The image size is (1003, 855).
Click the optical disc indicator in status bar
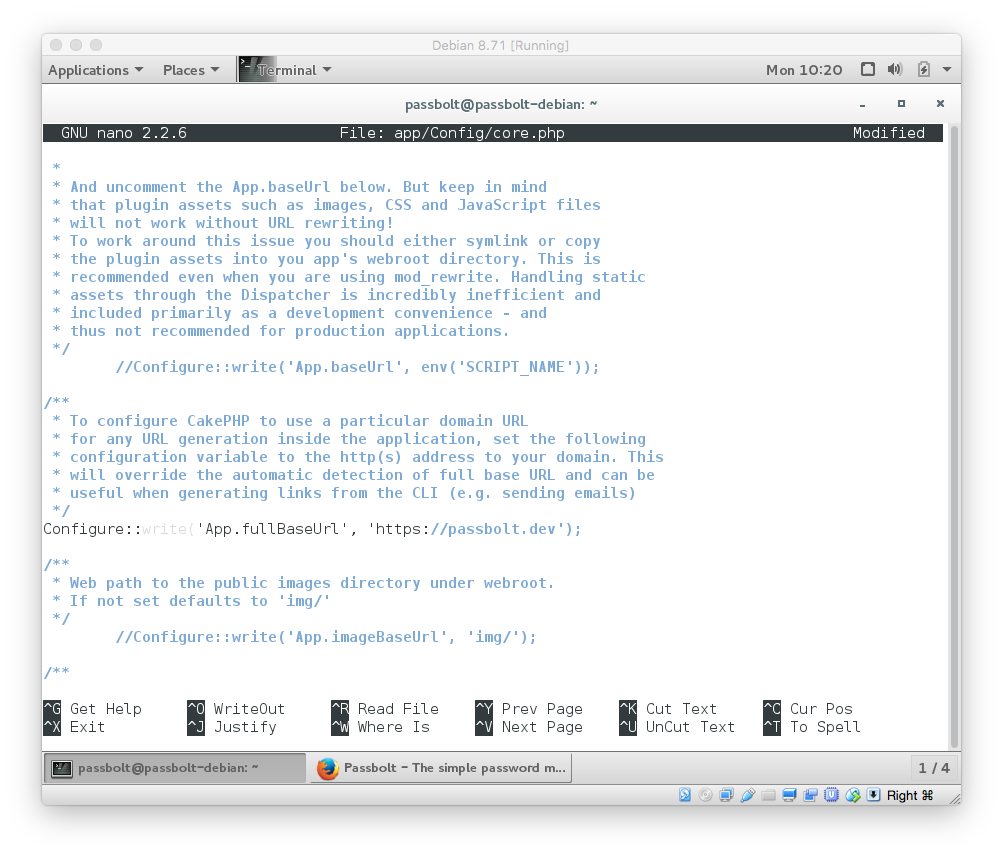coord(706,795)
